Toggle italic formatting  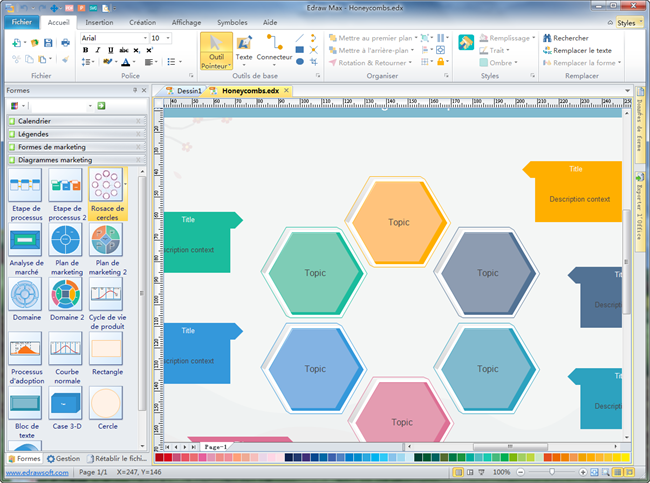pos(98,50)
